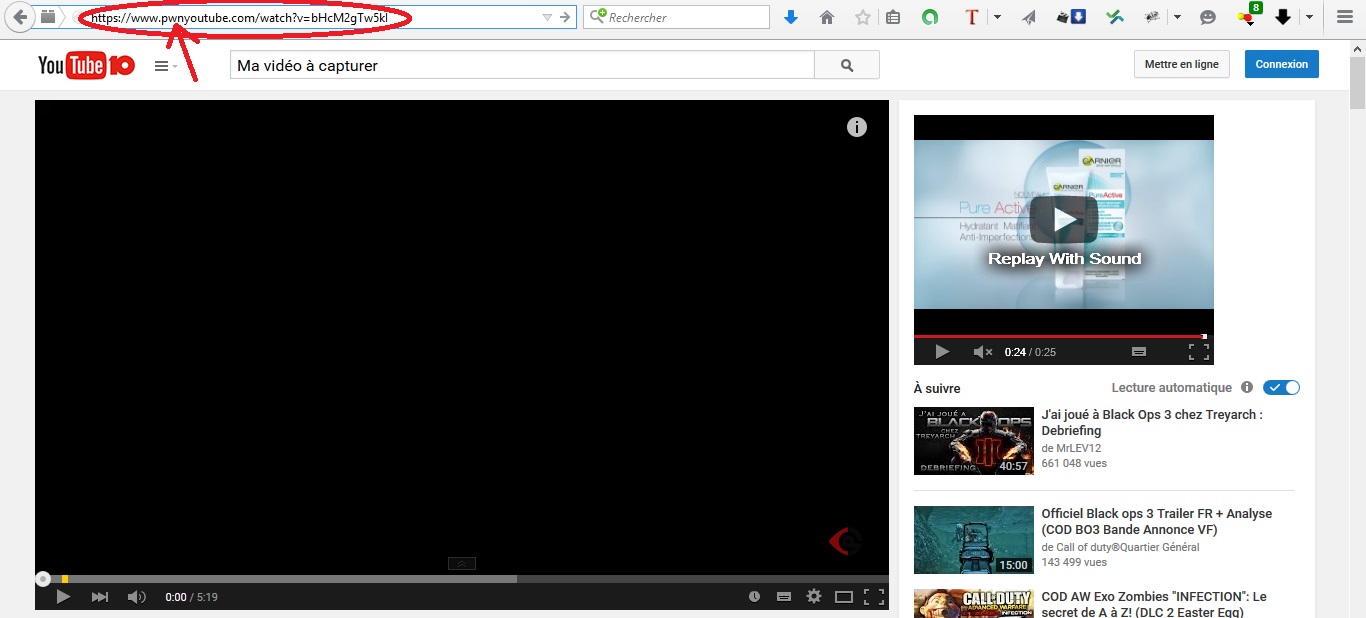Open 'J'ai joué à Black Ops 3' video title
The width and height of the screenshot is (1366, 618).
(1152, 422)
